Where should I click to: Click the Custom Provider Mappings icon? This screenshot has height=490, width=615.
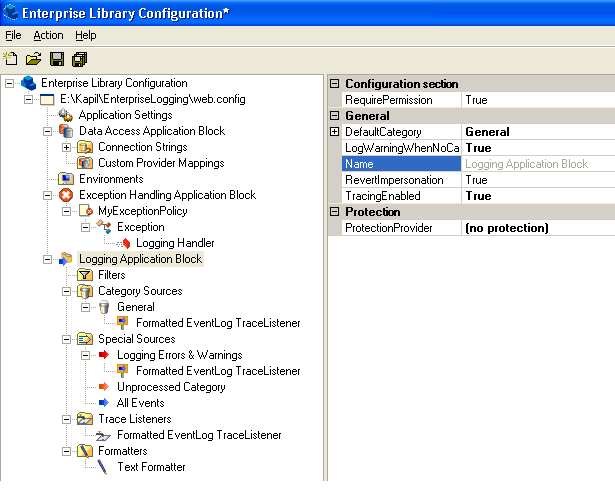tap(85, 163)
